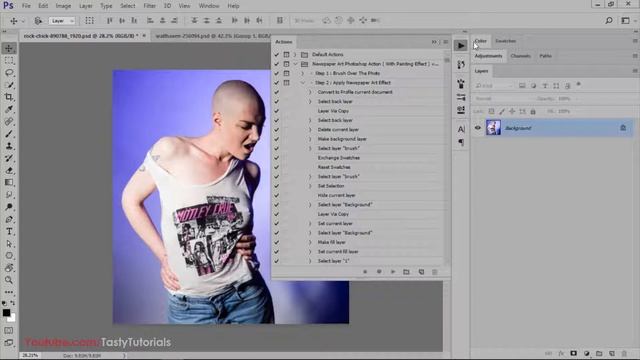640x360 pixels.
Task: Open the Image menu
Action: point(63,6)
